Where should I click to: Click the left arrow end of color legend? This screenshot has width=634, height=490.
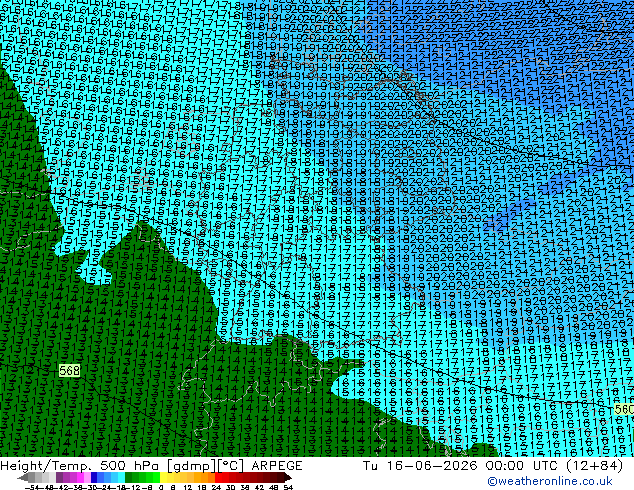[x=23, y=478]
